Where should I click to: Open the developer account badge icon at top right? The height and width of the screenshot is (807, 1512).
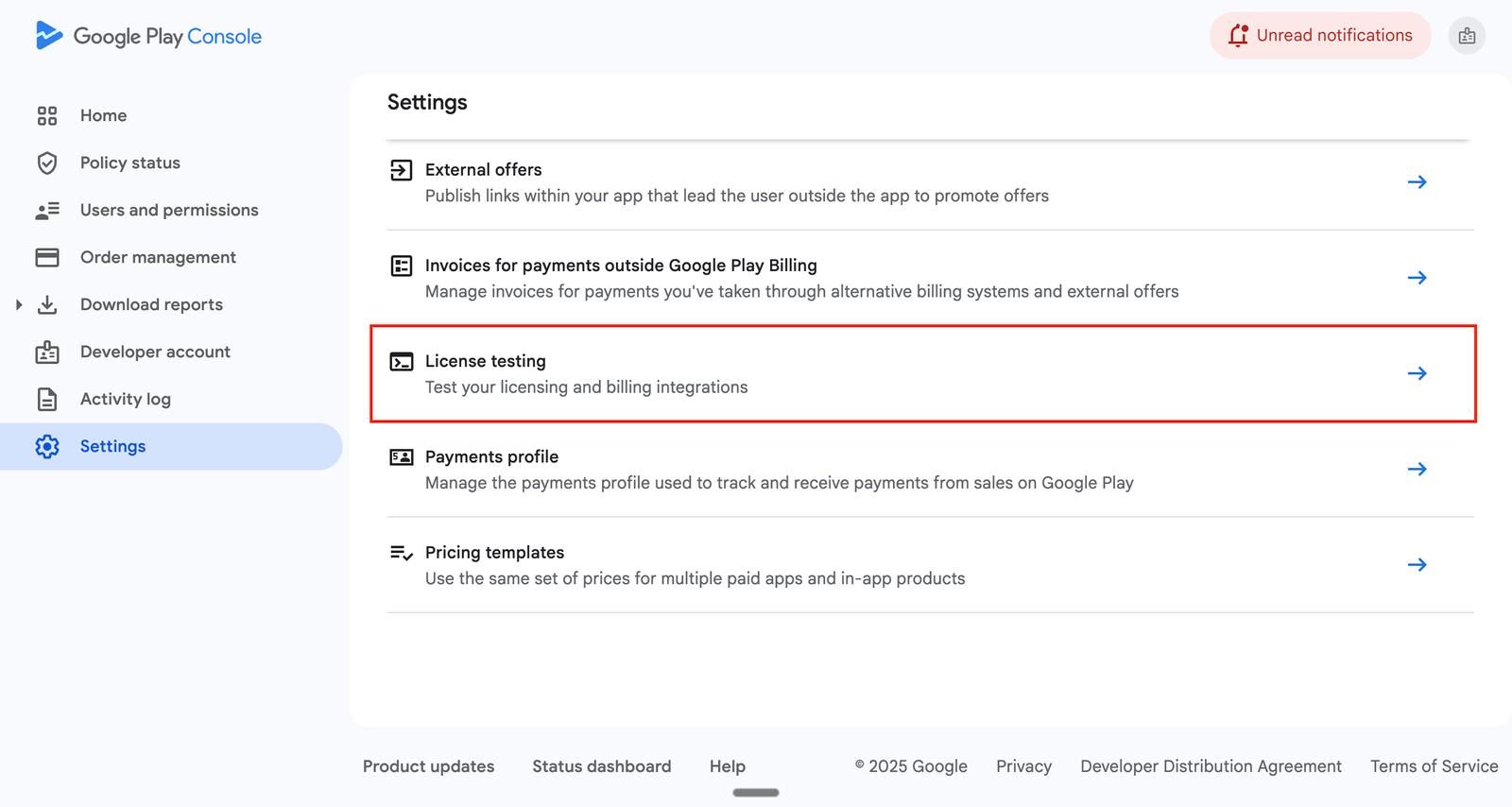tap(1467, 36)
